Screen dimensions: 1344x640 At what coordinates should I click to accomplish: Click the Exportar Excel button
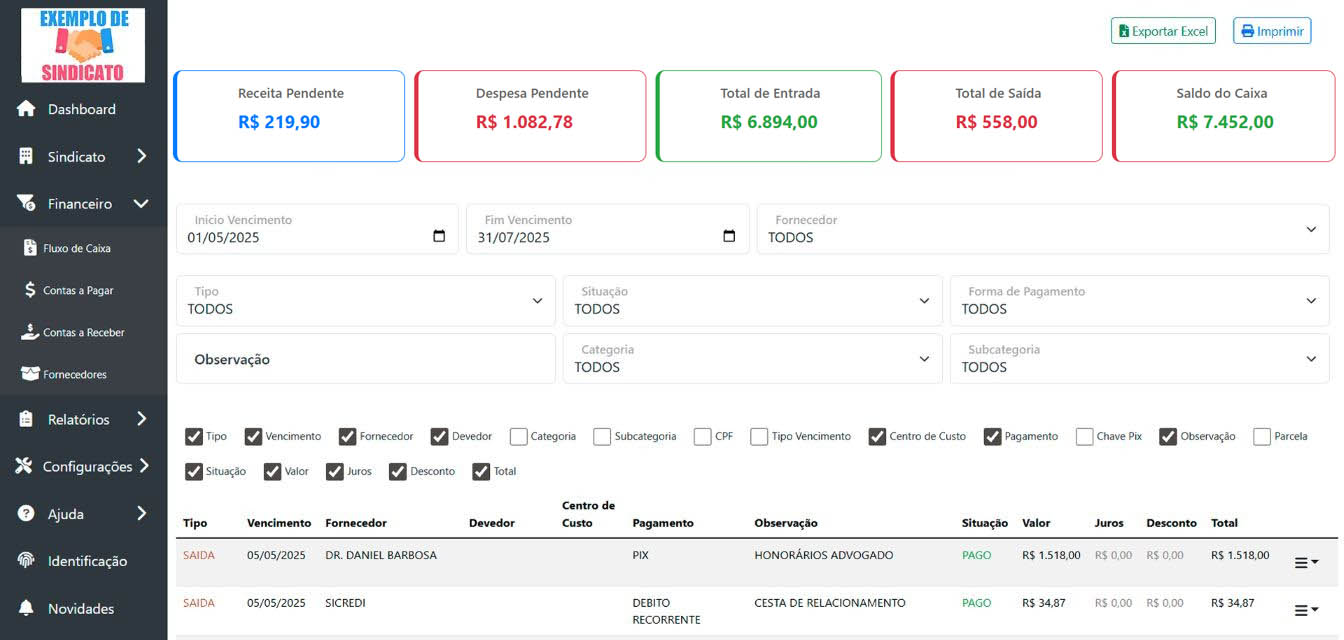click(x=1163, y=31)
